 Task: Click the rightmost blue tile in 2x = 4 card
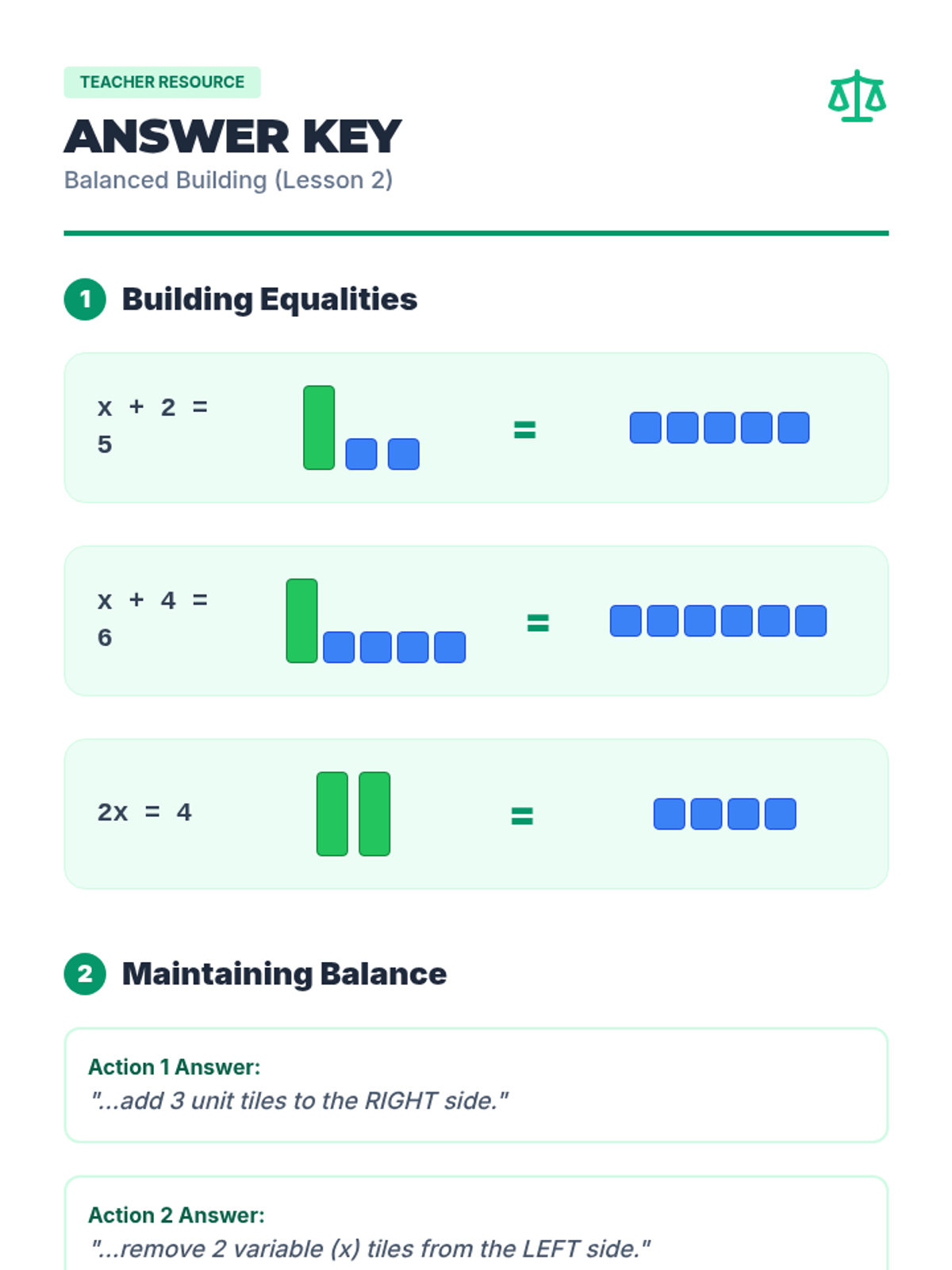click(x=780, y=814)
